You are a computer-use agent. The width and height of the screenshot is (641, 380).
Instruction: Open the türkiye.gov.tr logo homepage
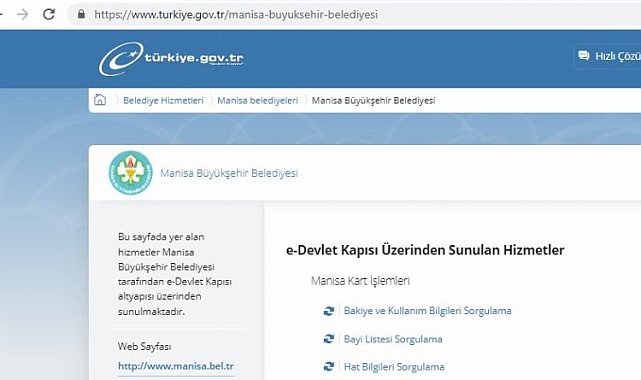pyautogui.click(x=171, y=59)
